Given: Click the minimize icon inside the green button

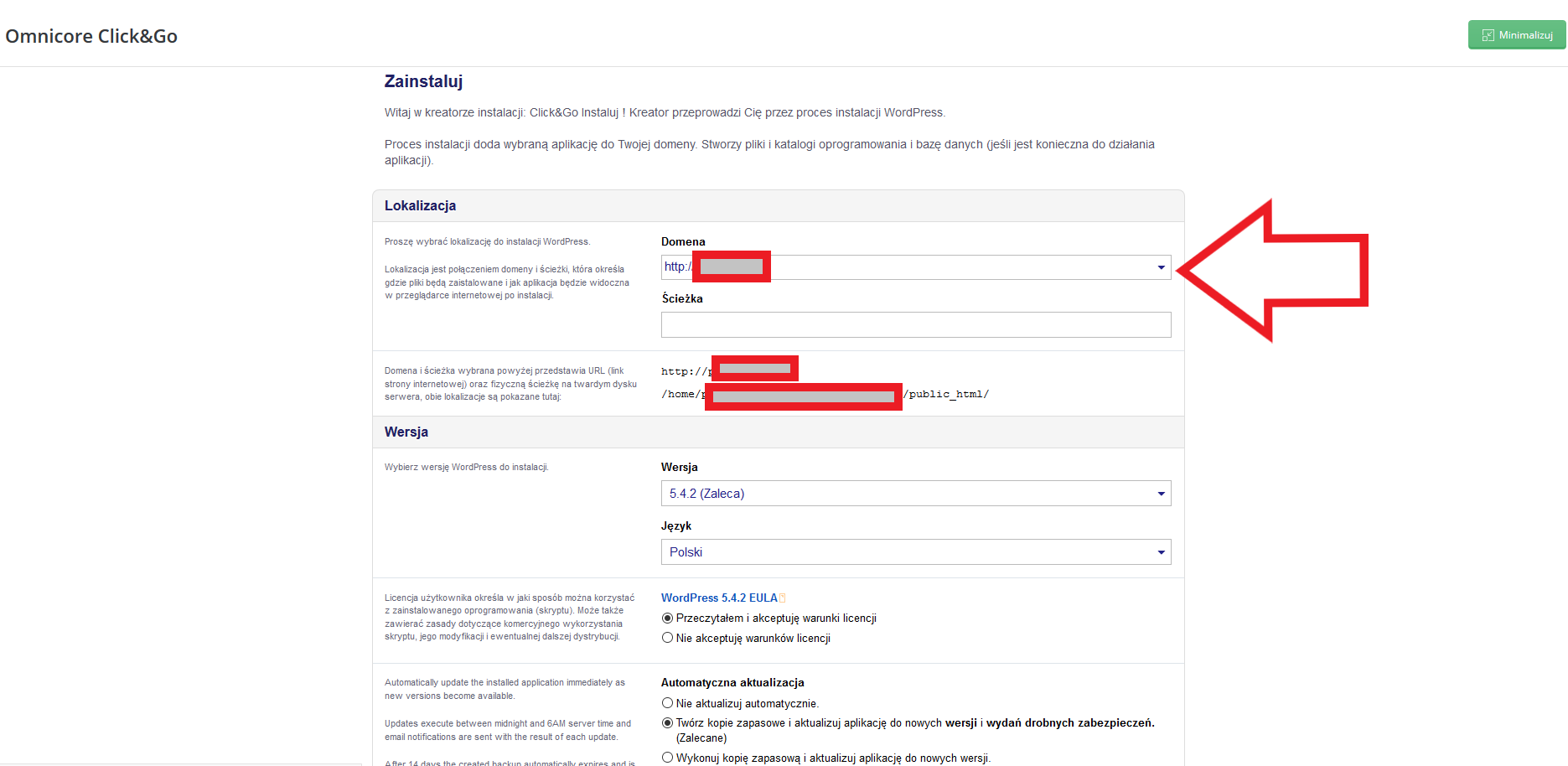Looking at the screenshot, I should click(1488, 35).
